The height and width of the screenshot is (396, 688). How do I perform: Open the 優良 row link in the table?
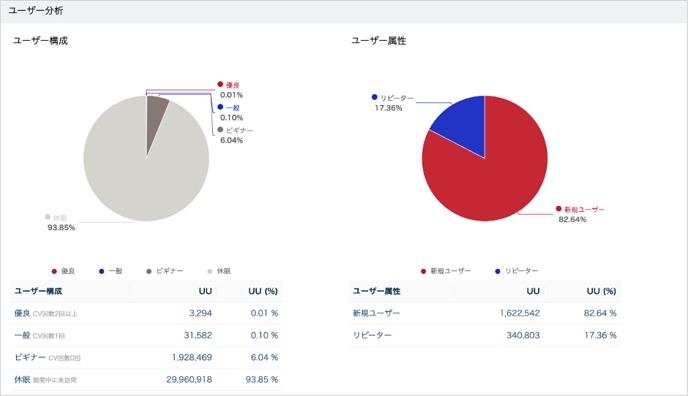[22, 313]
